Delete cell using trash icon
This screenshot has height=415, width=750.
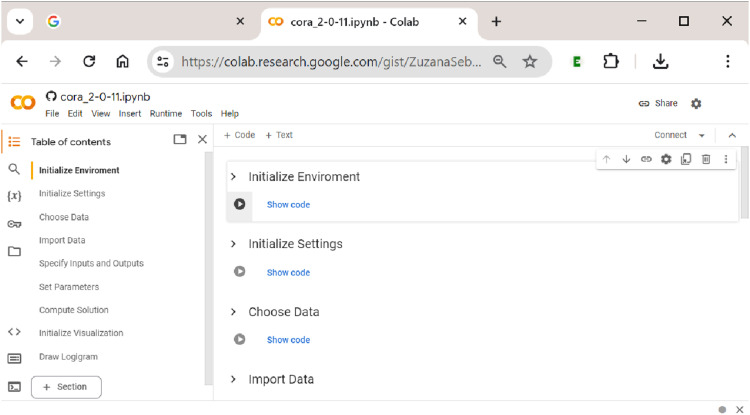[x=706, y=159]
